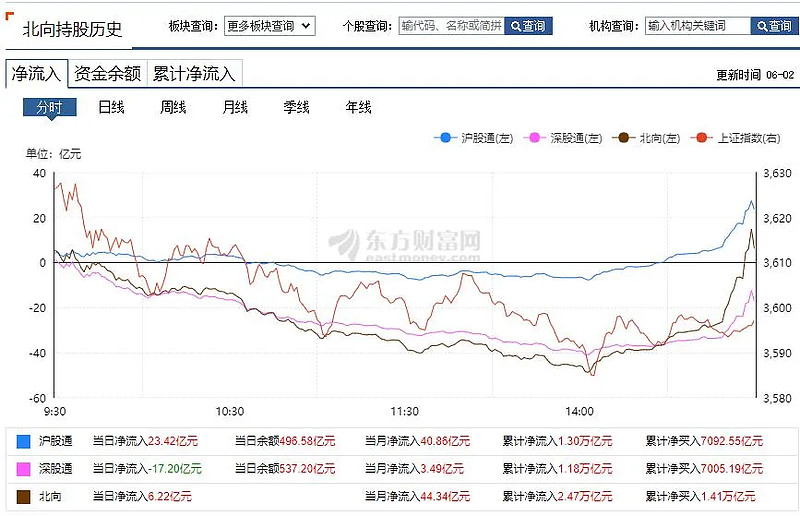Click the 查询 button for institution search
Viewport: 800px width, 516px height.
[x=774, y=26]
